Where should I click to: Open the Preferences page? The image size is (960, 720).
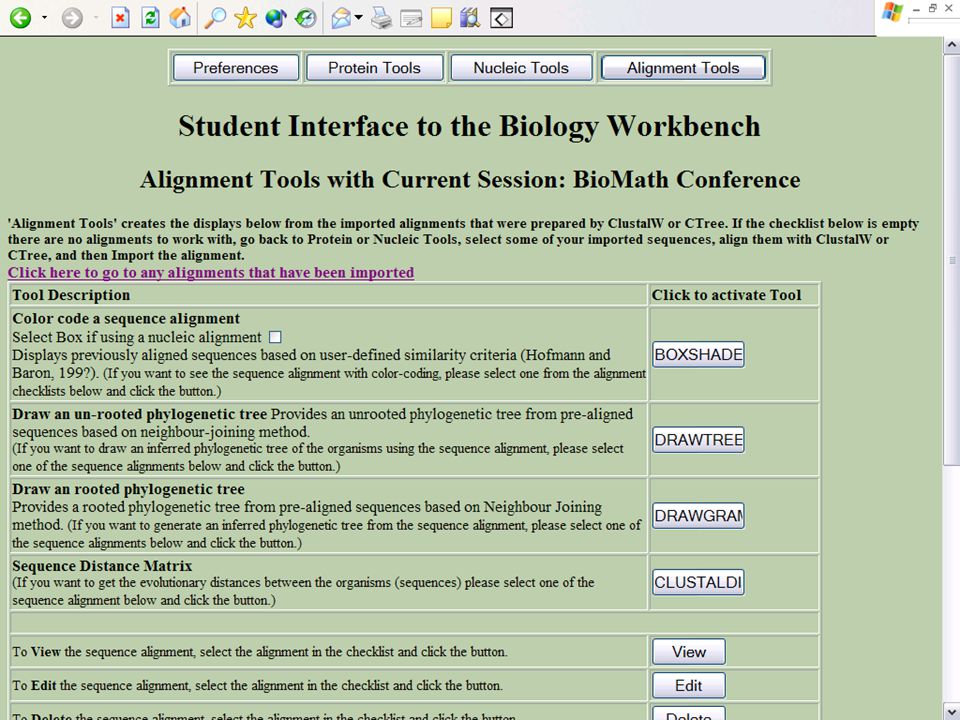coord(236,67)
